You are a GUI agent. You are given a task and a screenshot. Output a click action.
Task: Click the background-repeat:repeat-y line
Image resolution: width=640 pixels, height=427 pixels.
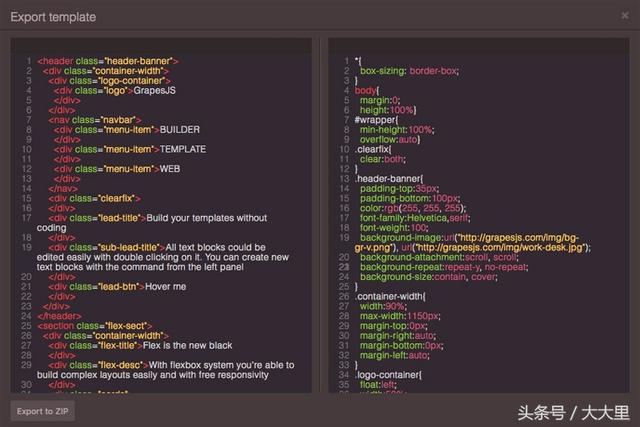(444, 267)
